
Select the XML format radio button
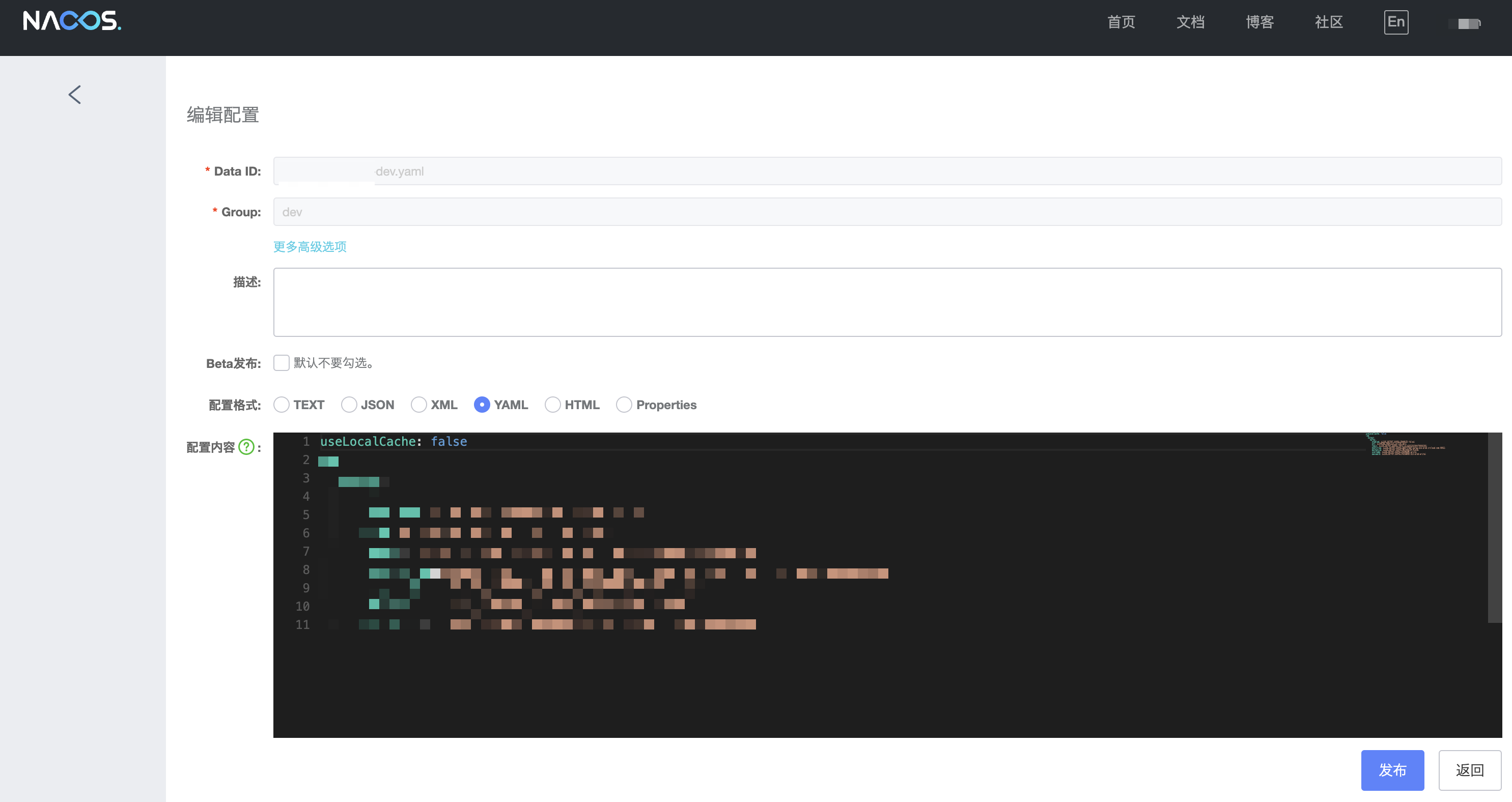419,405
